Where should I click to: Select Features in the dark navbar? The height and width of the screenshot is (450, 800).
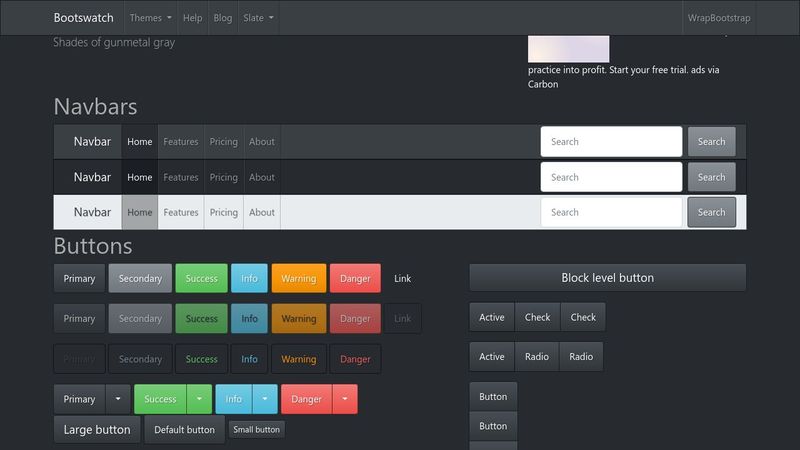click(x=181, y=177)
